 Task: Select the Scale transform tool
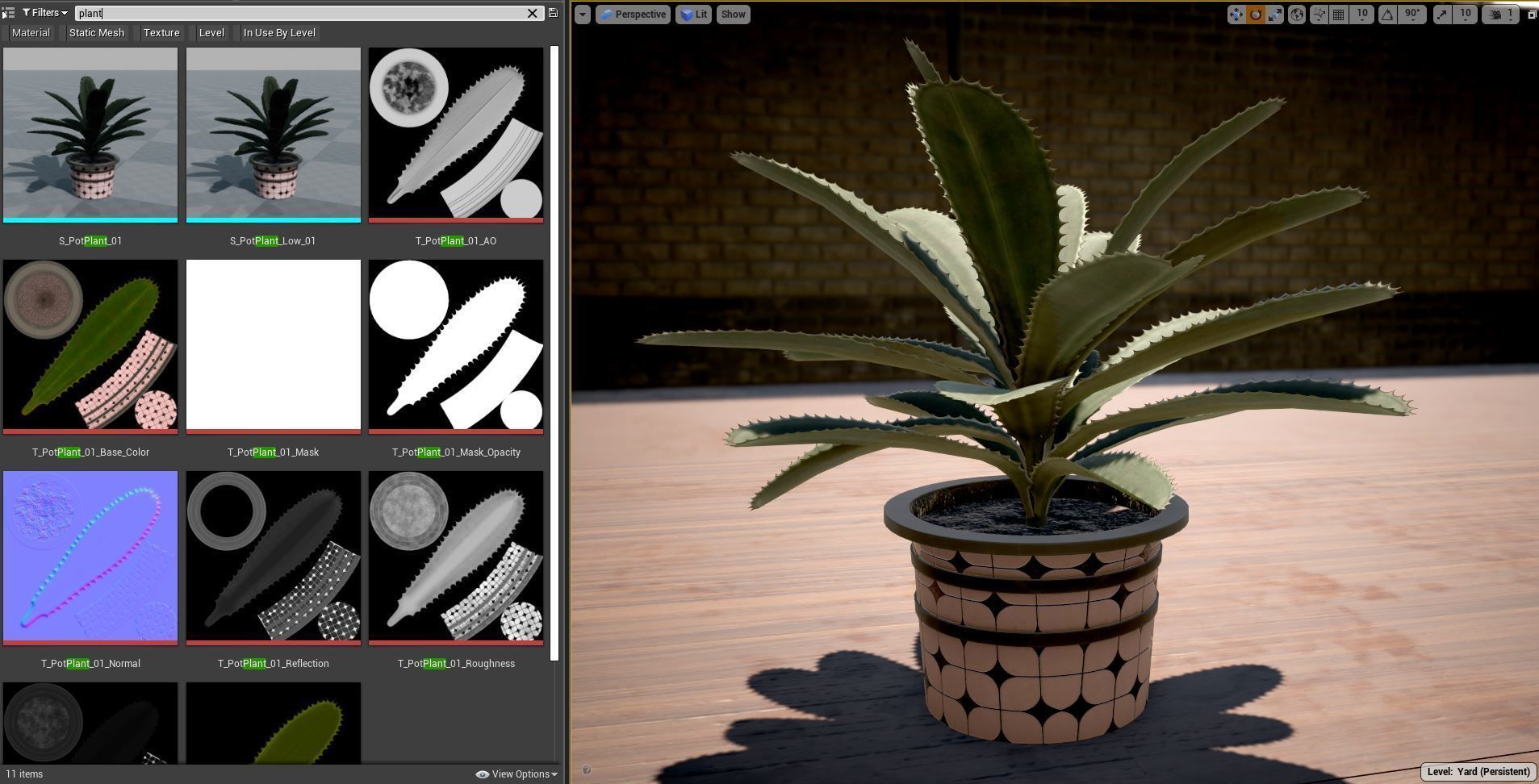[x=1275, y=15]
